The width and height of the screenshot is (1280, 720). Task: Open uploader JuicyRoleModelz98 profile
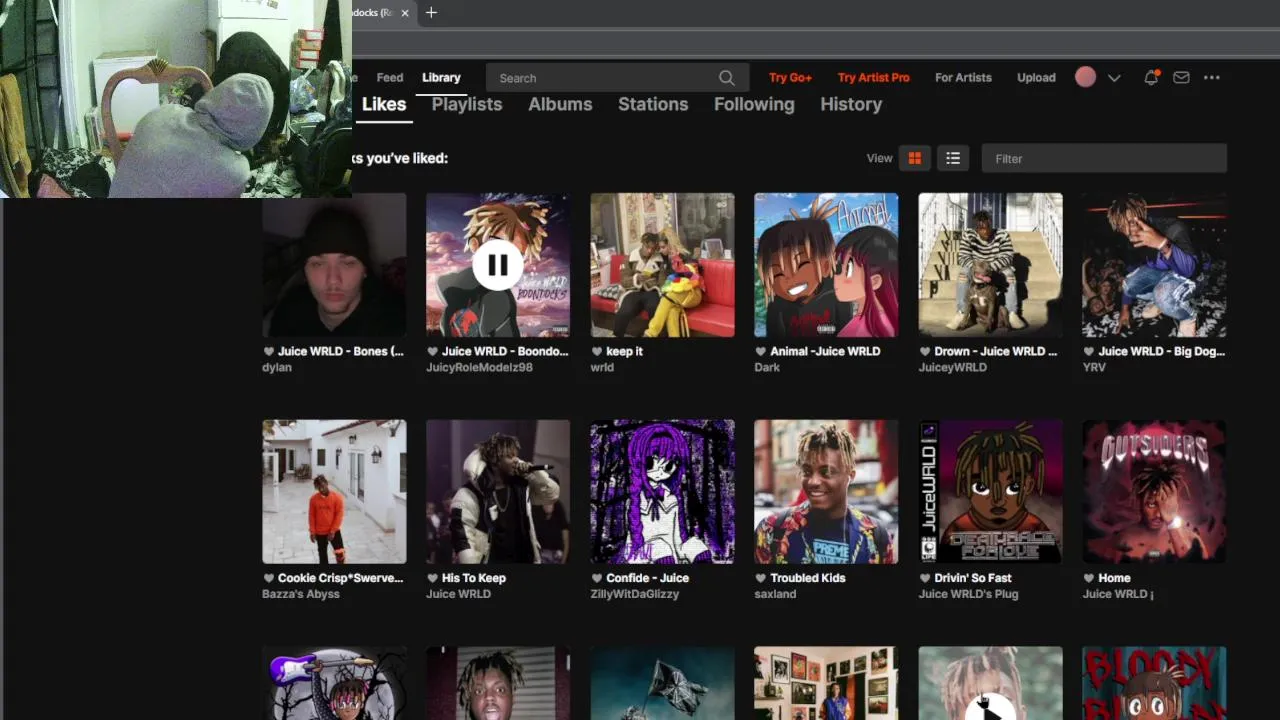coord(479,367)
